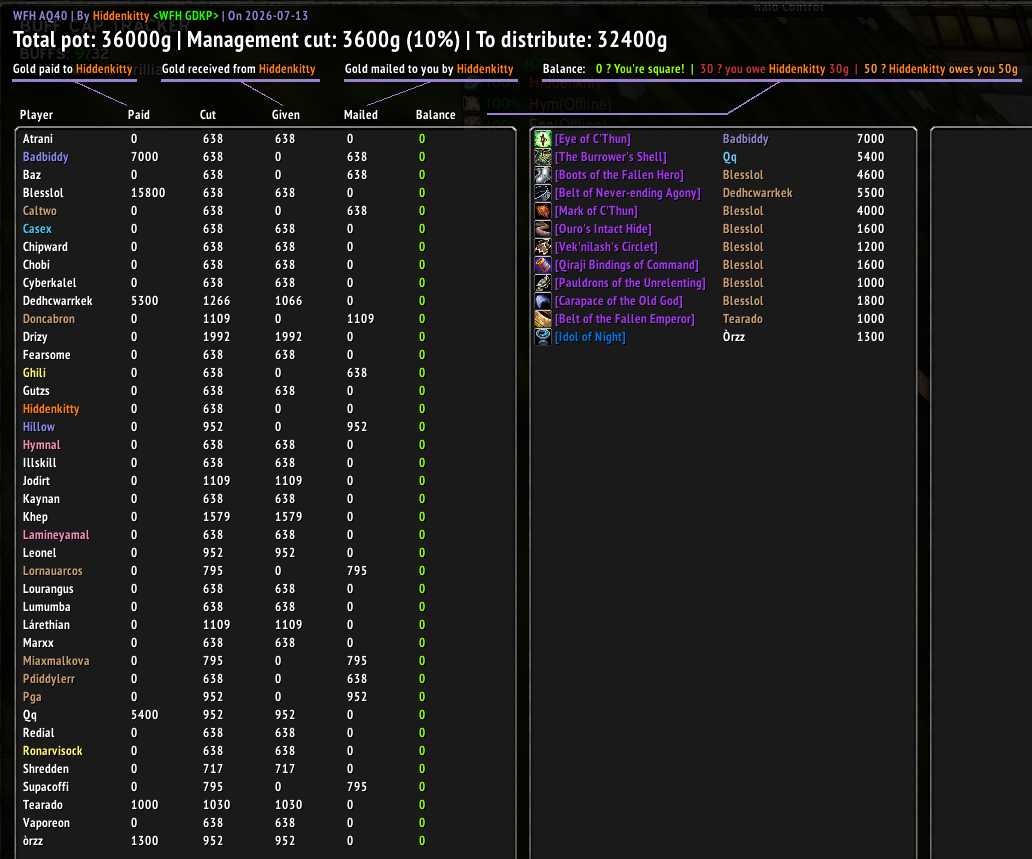The height and width of the screenshot is (859, 1032).
Task: Click the Cut column header
Action: click(208, 115)
